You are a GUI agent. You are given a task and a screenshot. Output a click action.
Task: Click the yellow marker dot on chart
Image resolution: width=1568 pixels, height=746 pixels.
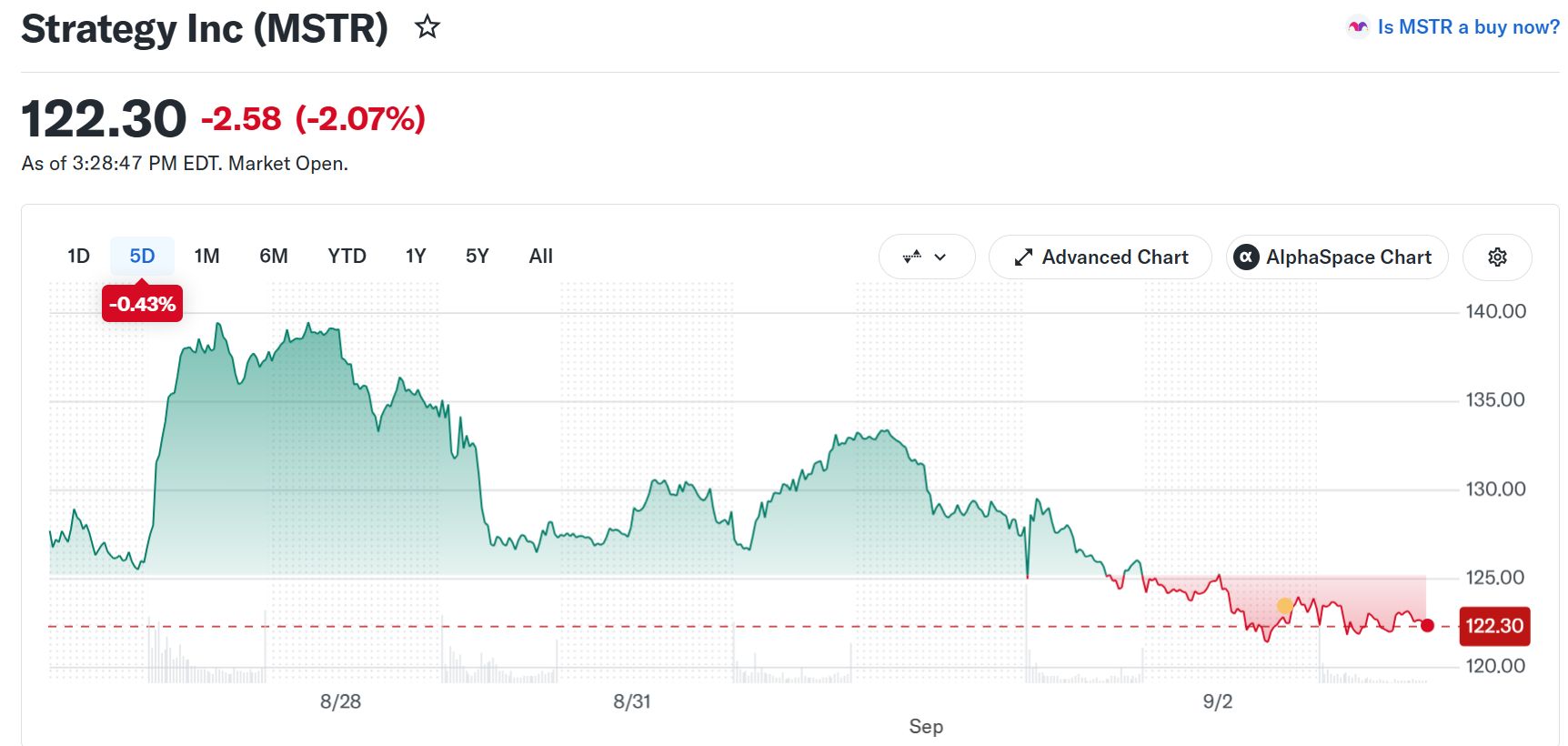pyautogui.click(x=1284, y=606)
